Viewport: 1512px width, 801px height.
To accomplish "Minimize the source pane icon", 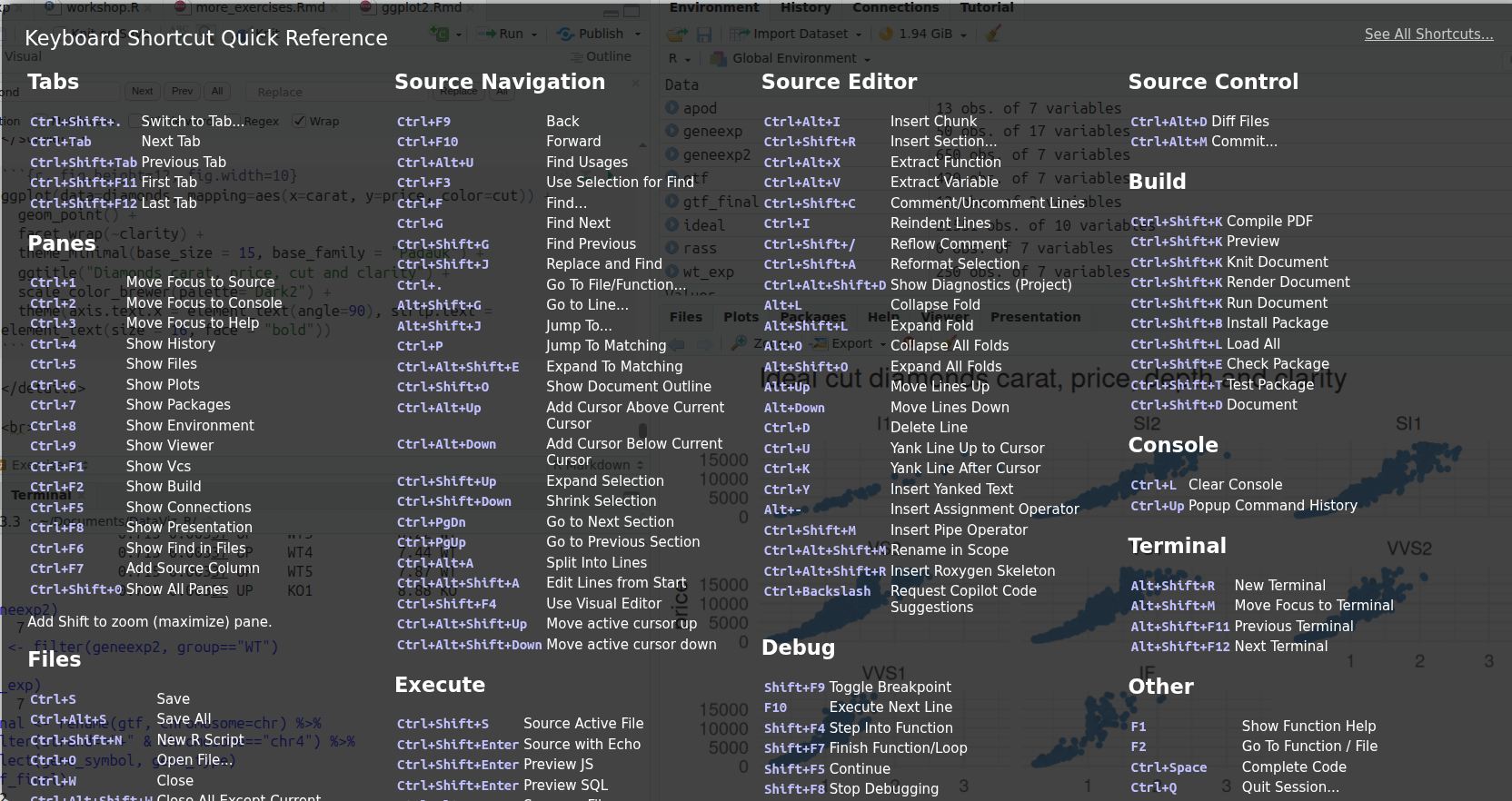I will click(611, 13).
